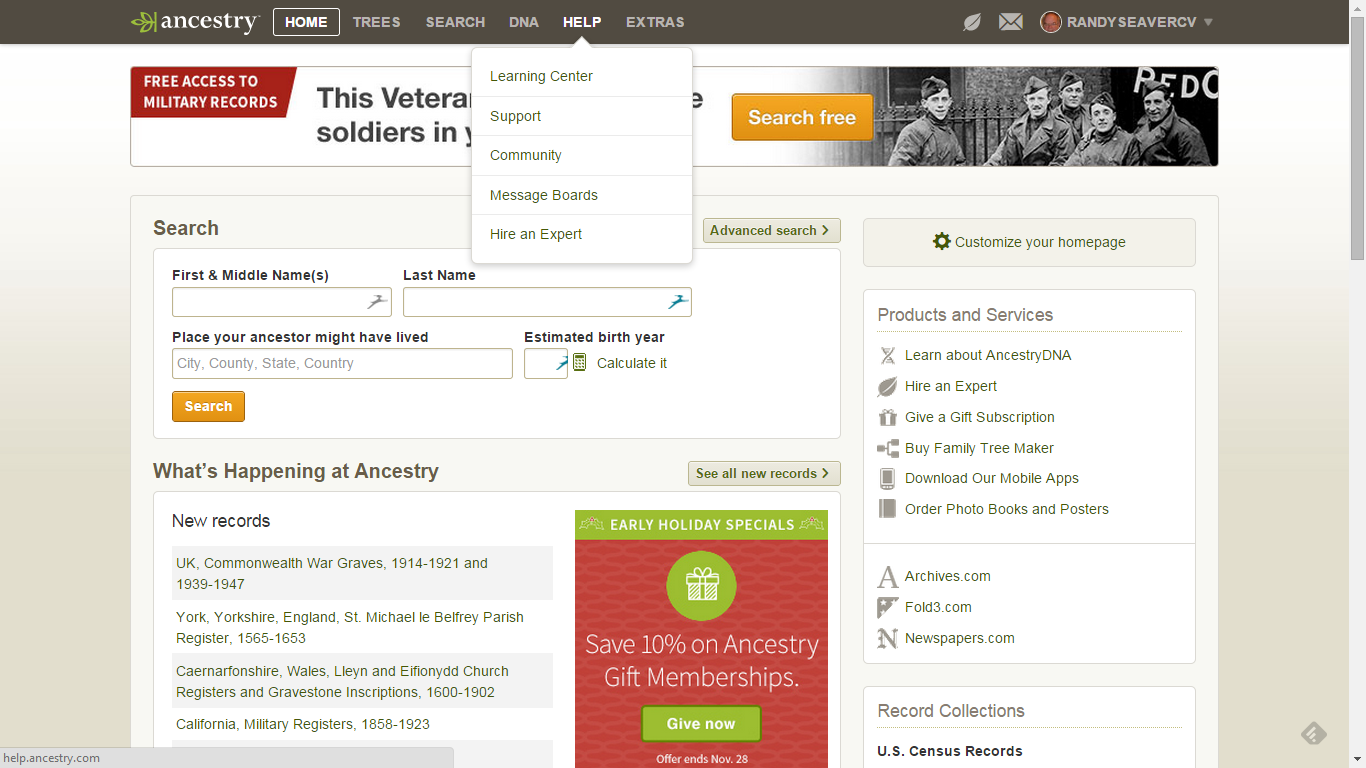The width and height of the screenshot is (1366, 768).
Task: Select Community from Help menu
Action: [x=582, y=155]
